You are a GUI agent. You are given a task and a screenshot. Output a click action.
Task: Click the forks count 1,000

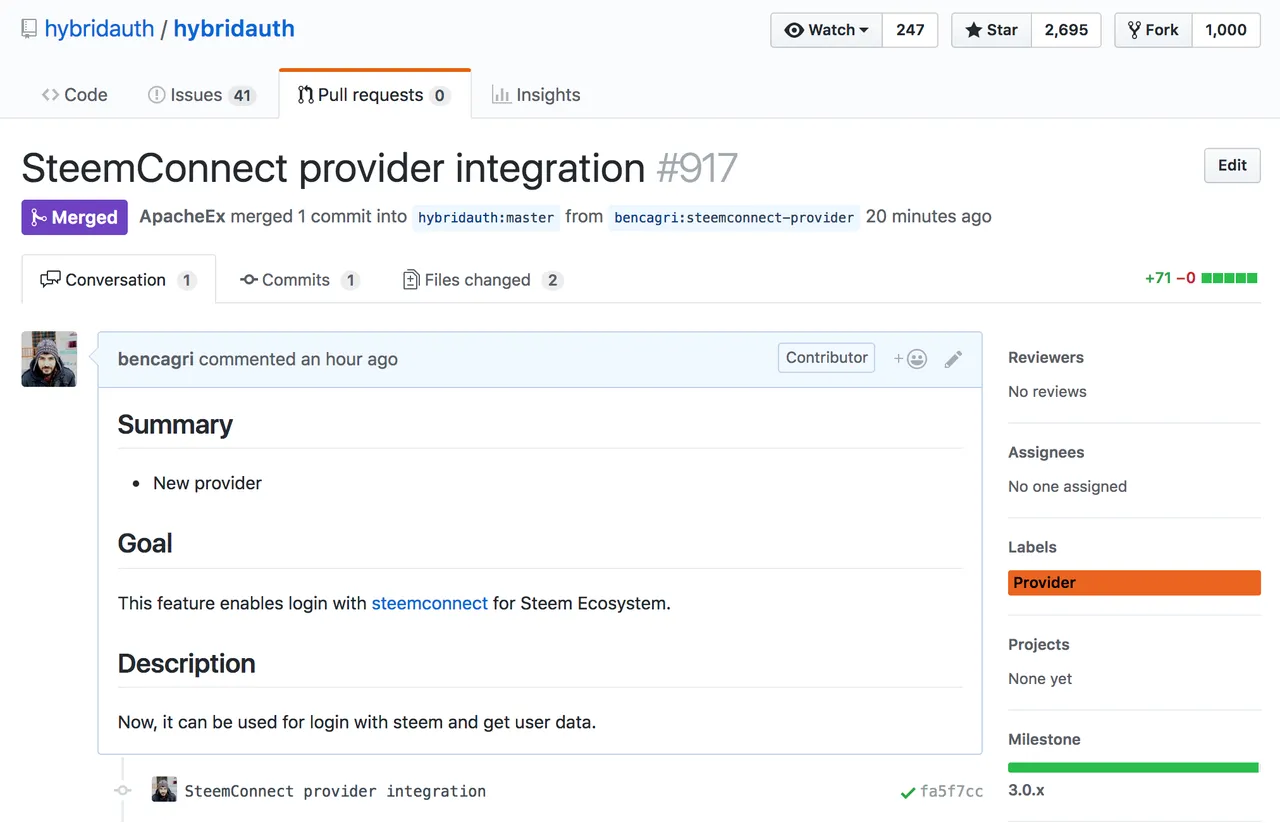tap(1226, 30)
